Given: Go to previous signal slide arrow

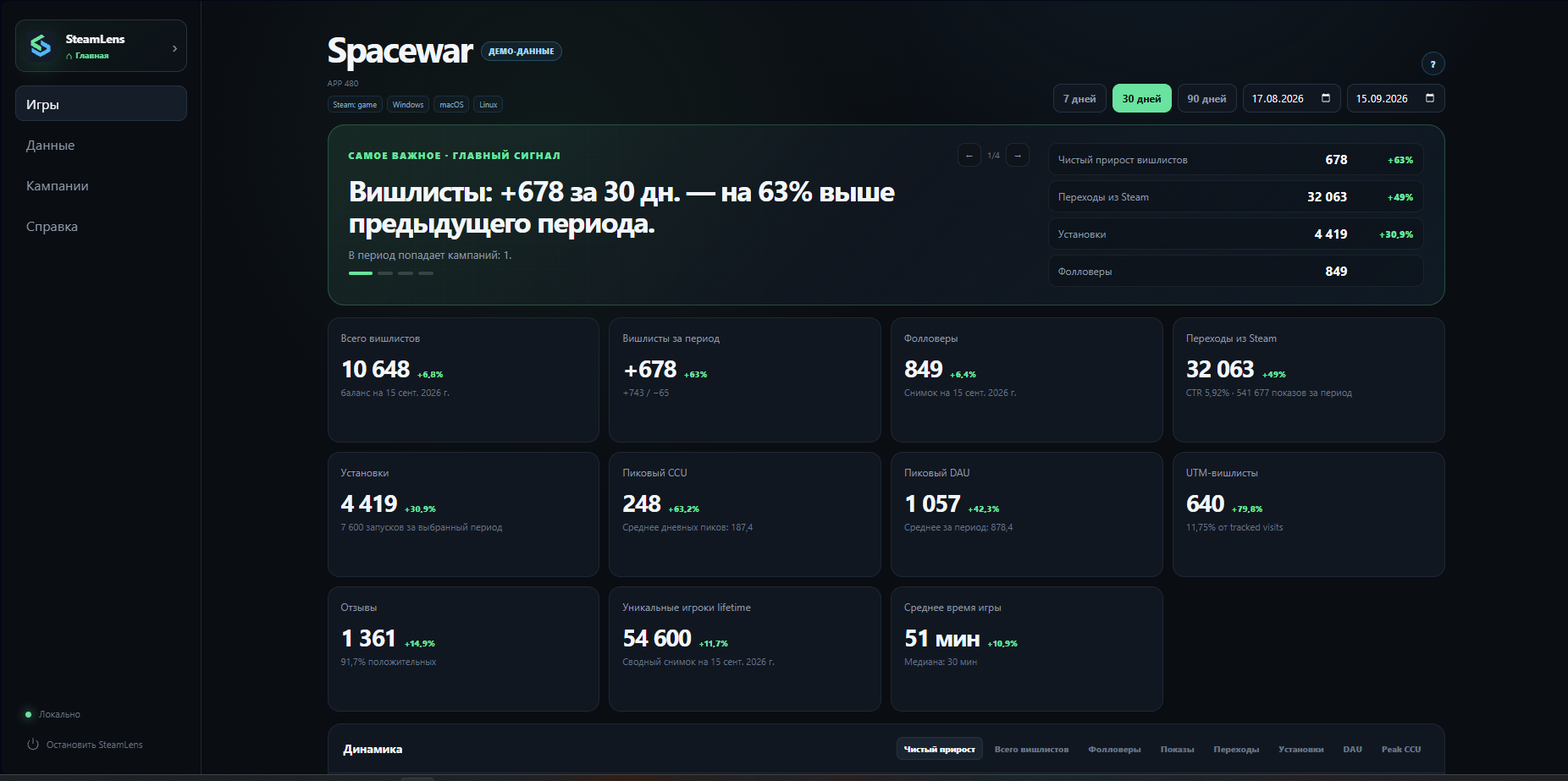Looking at the screenshot, I should click(969, 156).
